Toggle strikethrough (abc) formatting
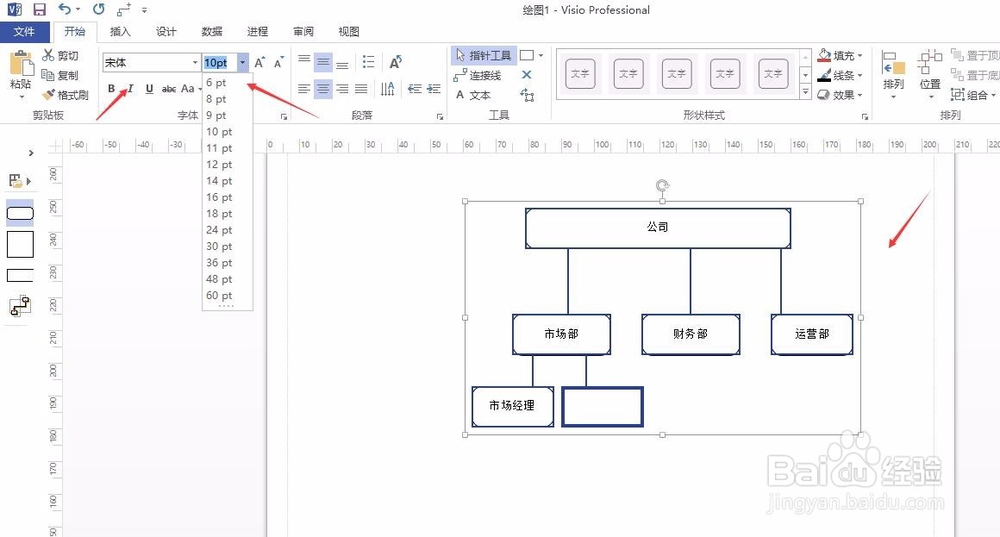 168,89
